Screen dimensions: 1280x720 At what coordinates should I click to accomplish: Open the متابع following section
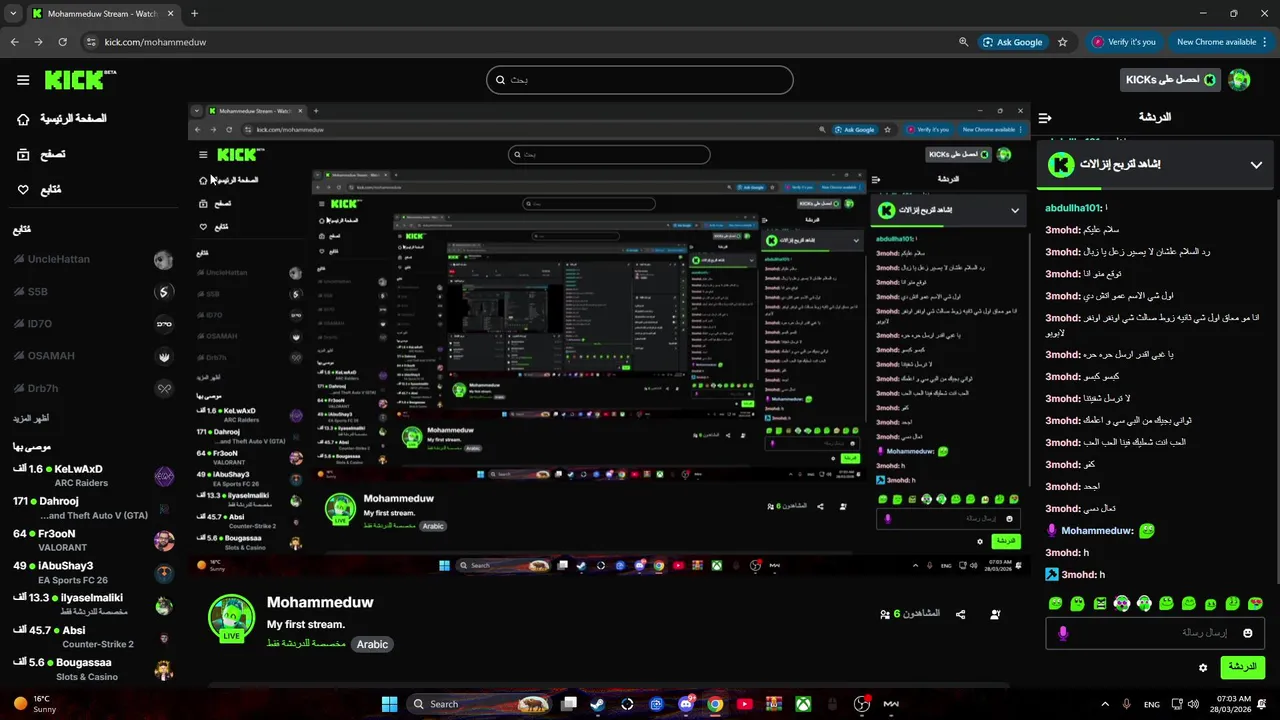39,189
